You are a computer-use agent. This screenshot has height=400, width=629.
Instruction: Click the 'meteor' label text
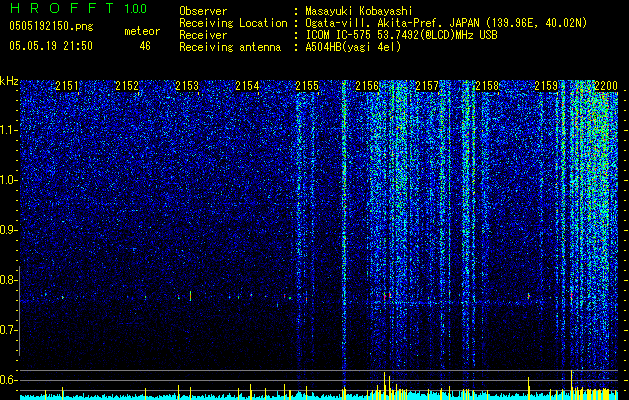(142, 31)
